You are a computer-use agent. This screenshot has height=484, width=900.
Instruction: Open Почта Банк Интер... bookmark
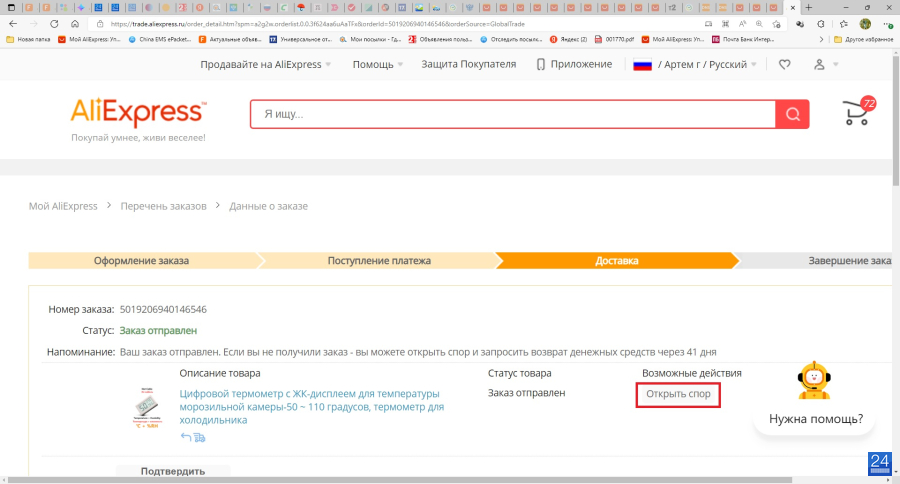click(743, 39)
